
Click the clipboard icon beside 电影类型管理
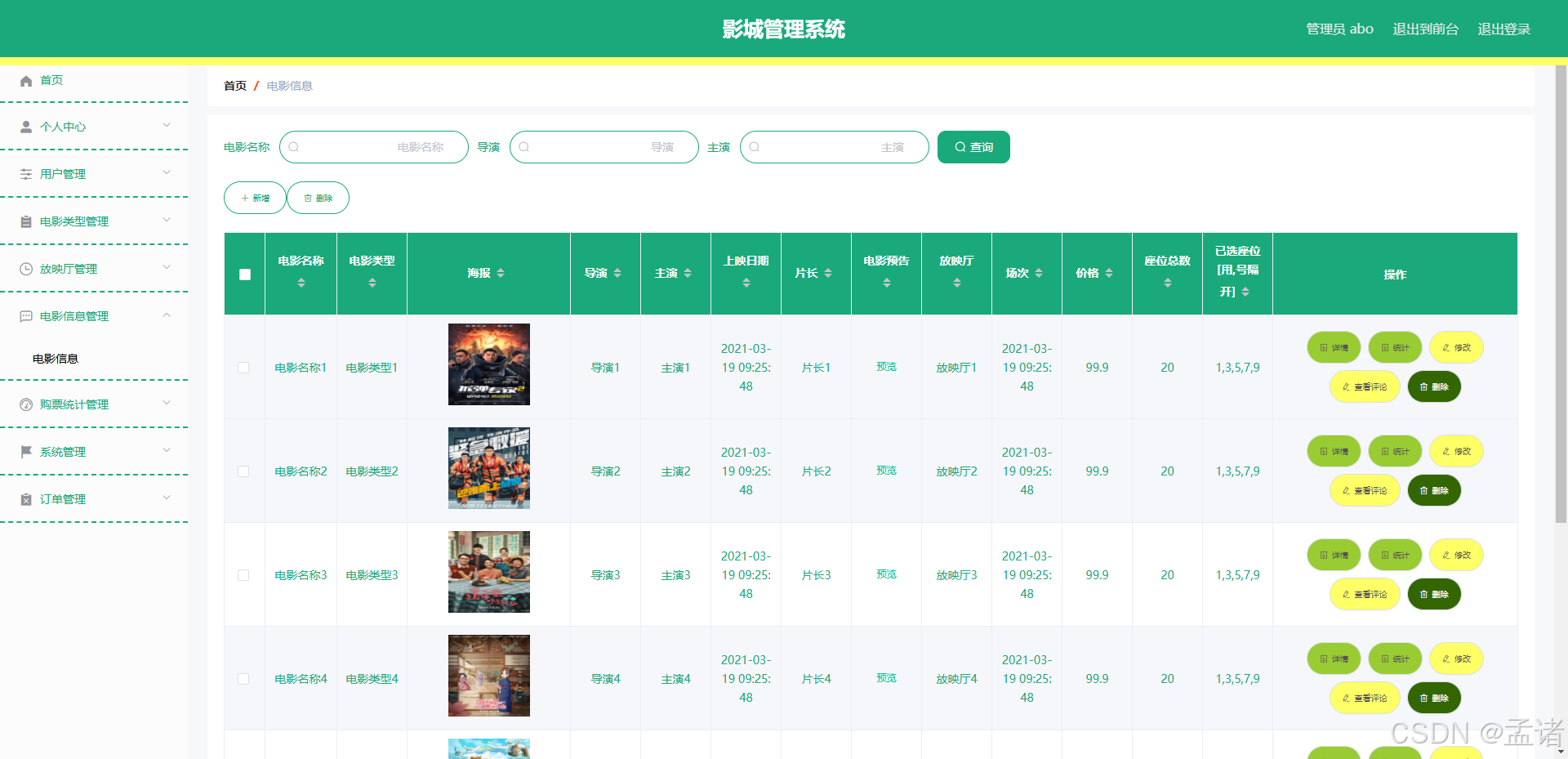26,222
